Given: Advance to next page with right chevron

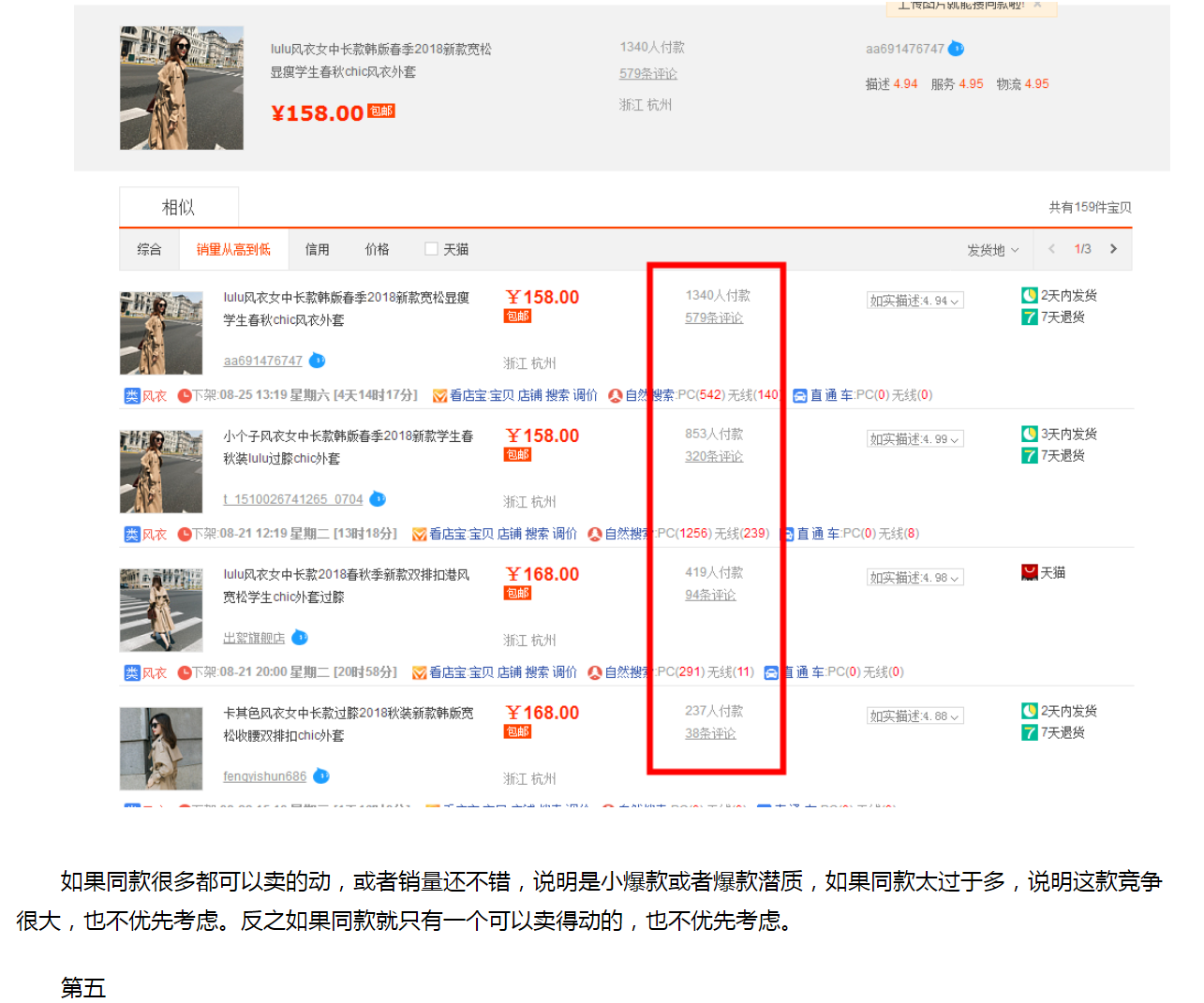Looking at the screenshot, I should coord(1113,249).
